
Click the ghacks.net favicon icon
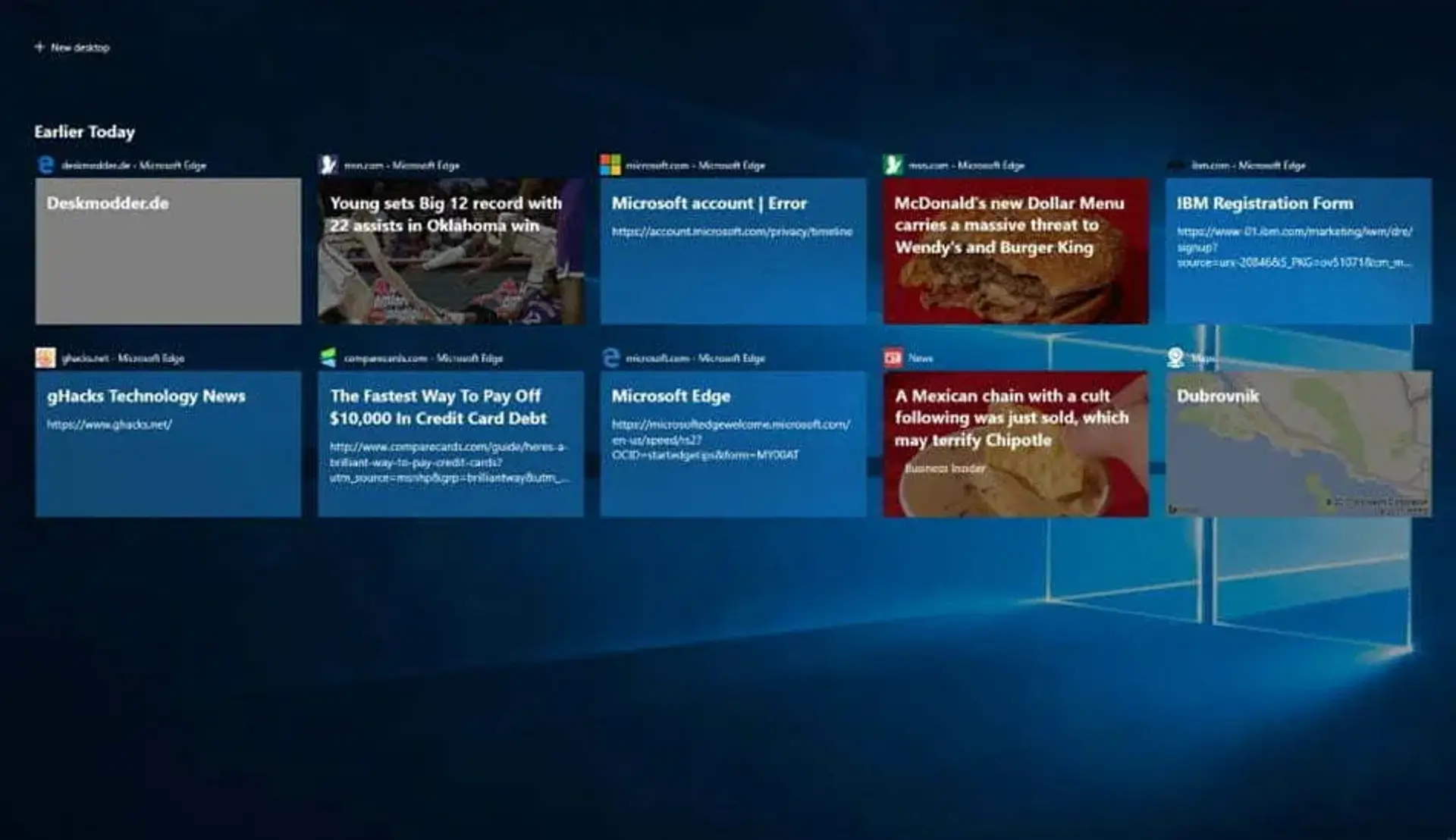coord(45,358)
